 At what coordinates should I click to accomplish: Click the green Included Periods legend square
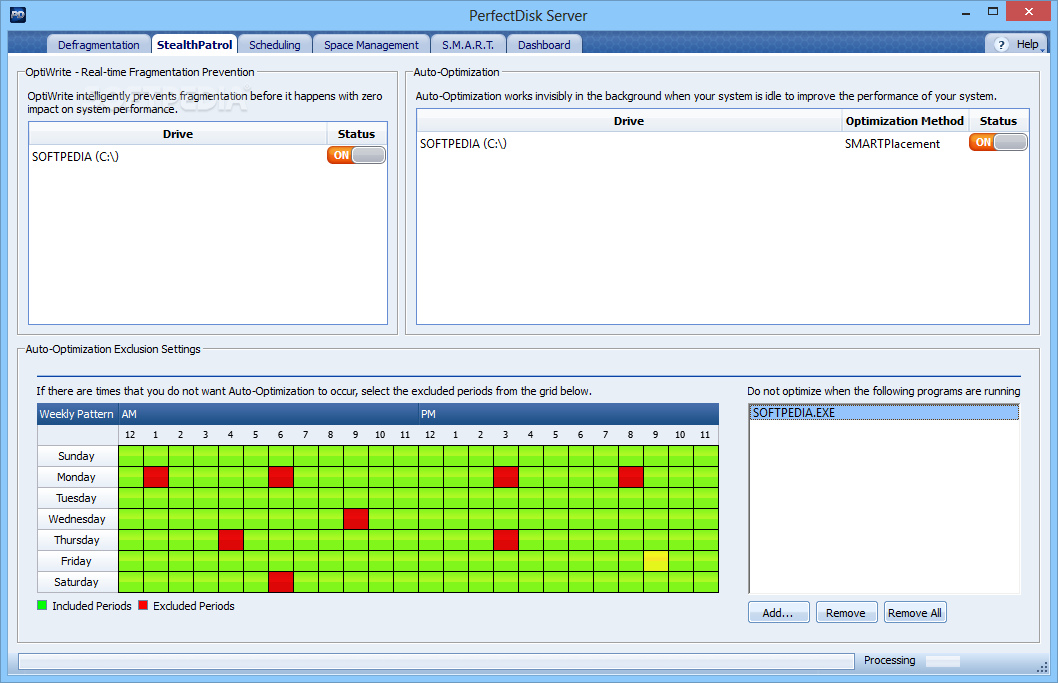tap(42, 605)
